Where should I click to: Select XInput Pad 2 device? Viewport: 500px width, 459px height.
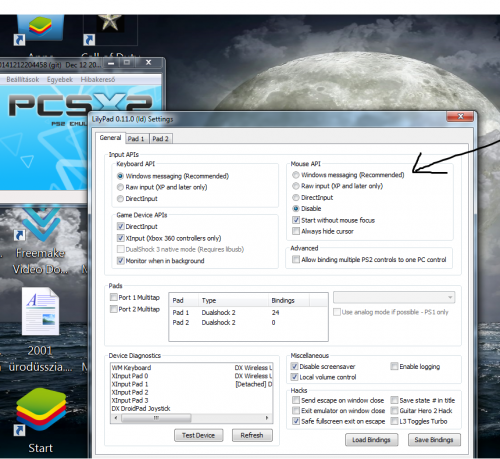(x=130, y=392)
